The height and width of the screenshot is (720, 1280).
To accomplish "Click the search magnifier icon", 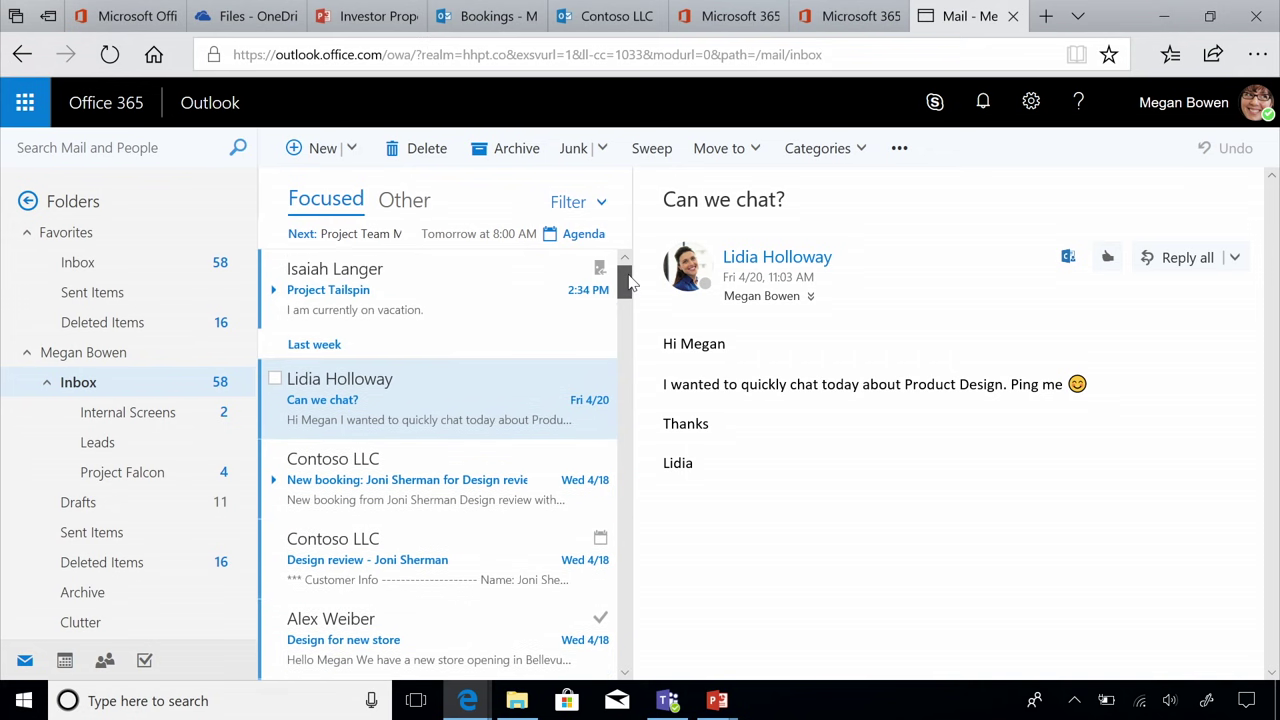I will (x=238, y=148).
